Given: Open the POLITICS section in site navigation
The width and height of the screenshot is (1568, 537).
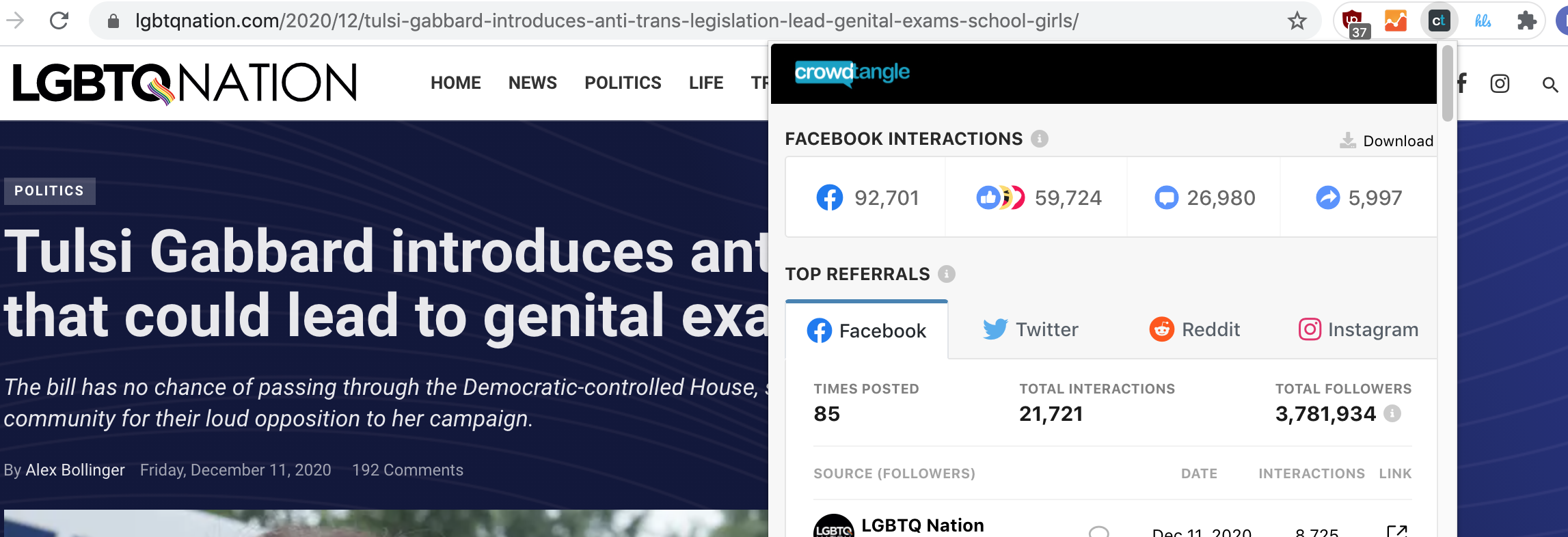Looking at the screenshot, I should (x=623, y=83).
